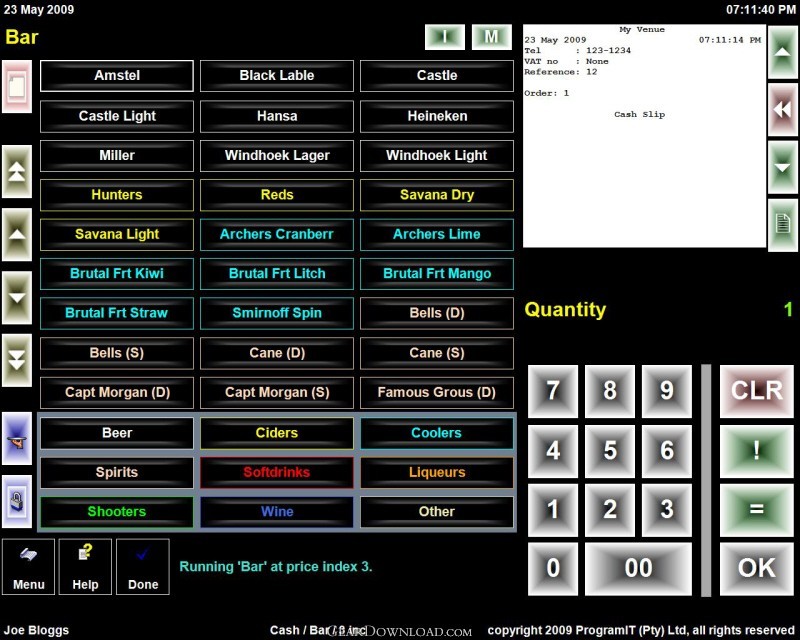Click the document icon beside the receipt
The height and width of the screenshot is (640, 800).
click(783, 225)
